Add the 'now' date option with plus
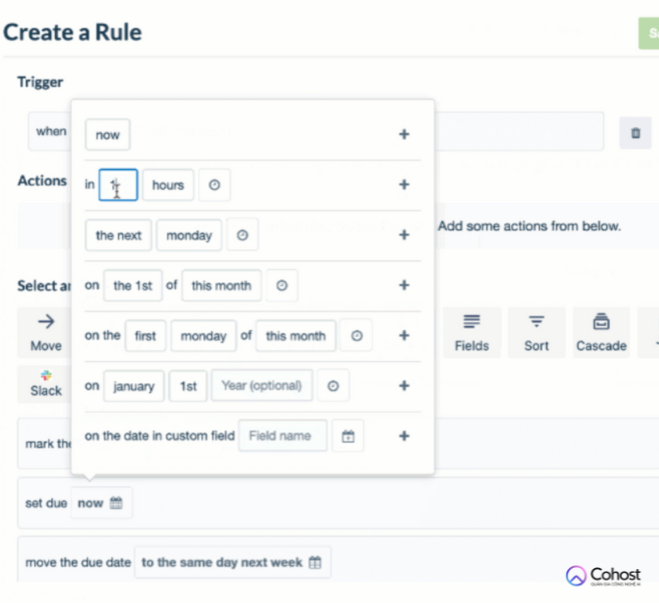659x603 pixels. tap(404, 134)
